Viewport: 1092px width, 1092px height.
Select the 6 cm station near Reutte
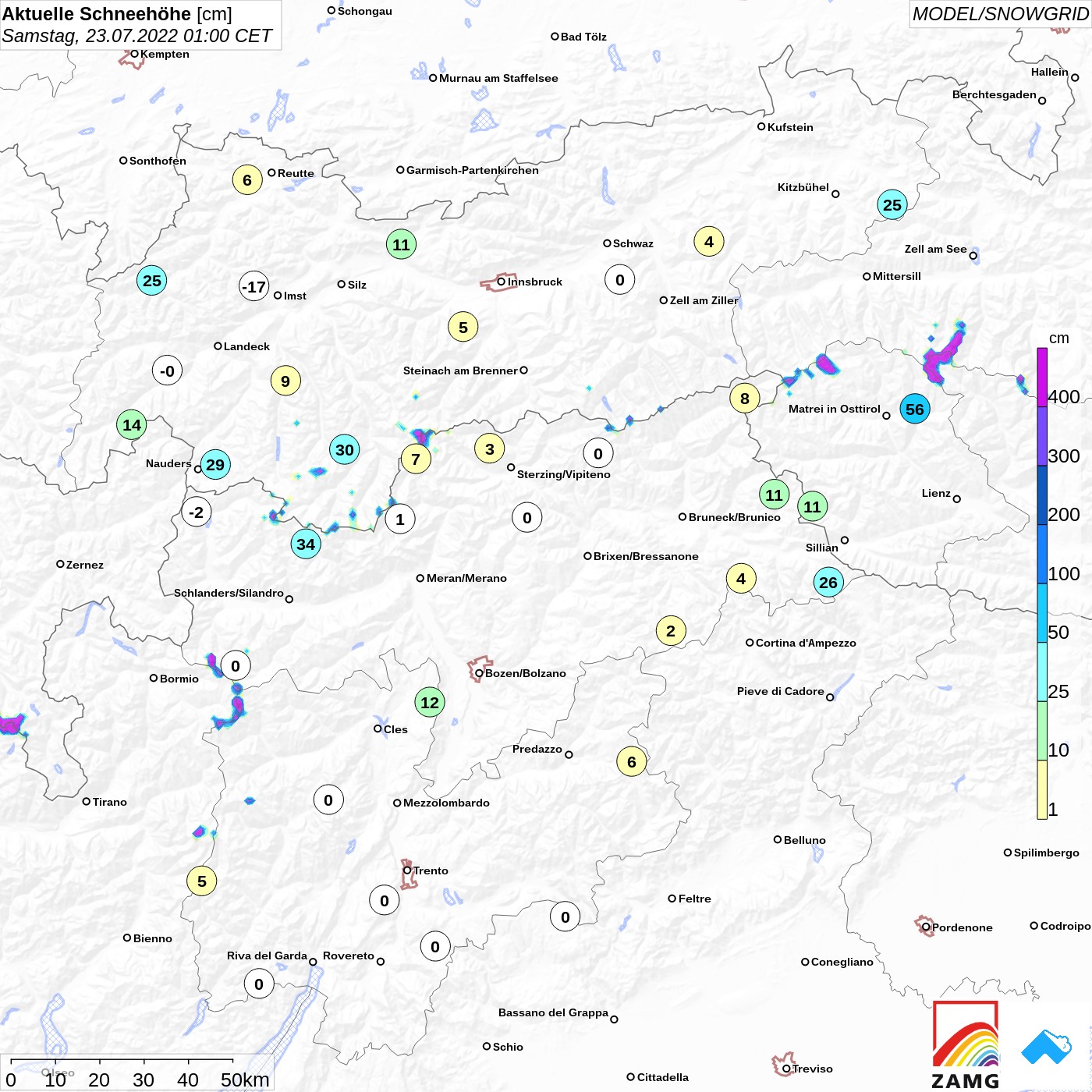coord(247,180)
